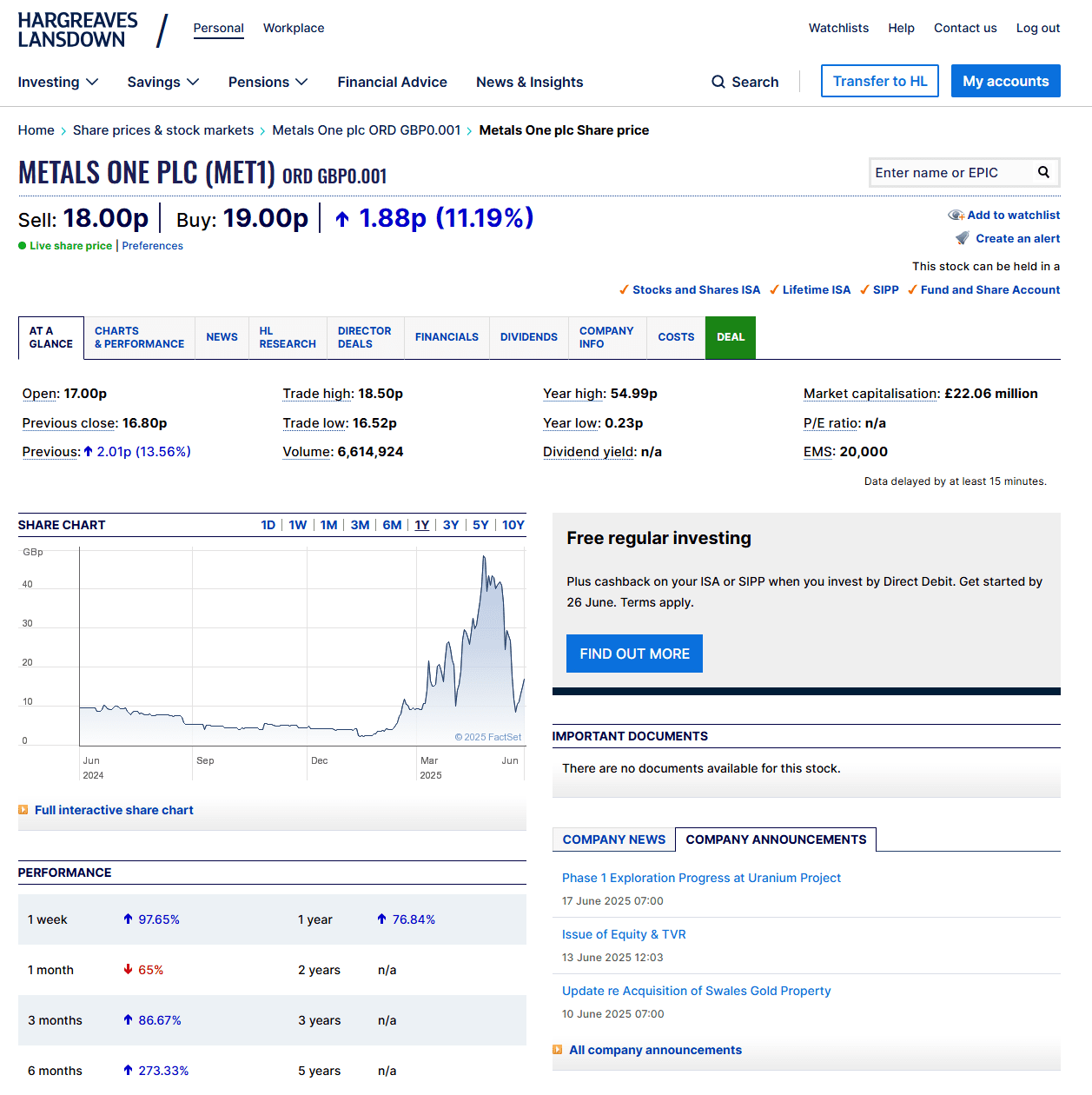Click the magnifier icon in EPIC search box

point(1043,172)
